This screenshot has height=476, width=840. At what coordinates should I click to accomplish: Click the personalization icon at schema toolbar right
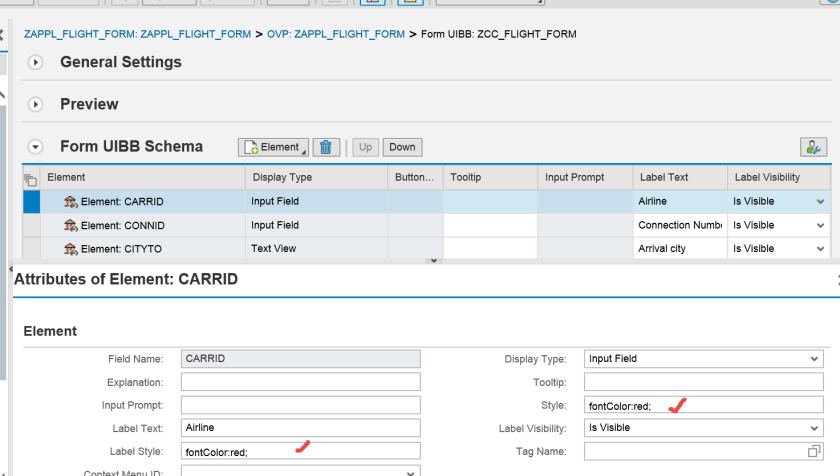[x=813, y=147]
